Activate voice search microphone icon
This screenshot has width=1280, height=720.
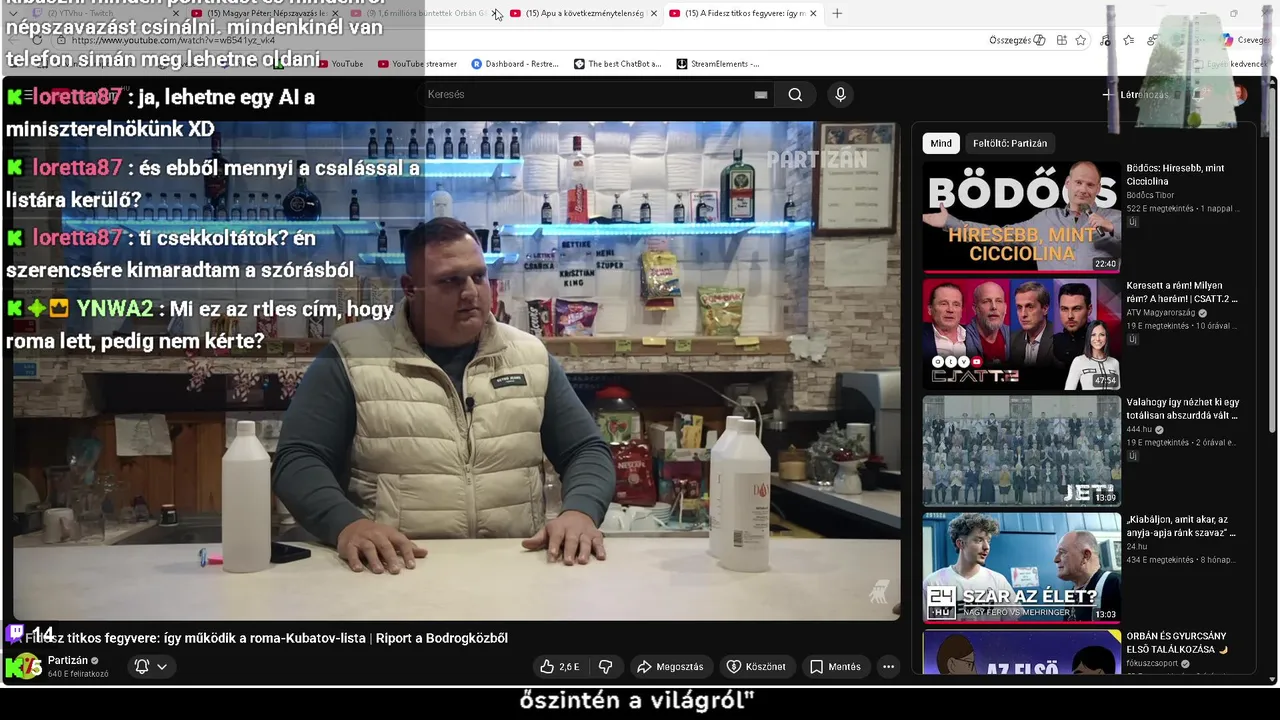tap(840, 94)
